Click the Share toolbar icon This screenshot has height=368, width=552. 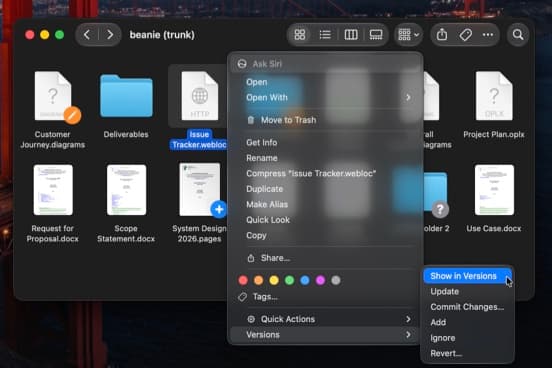(x=442, y=35)
